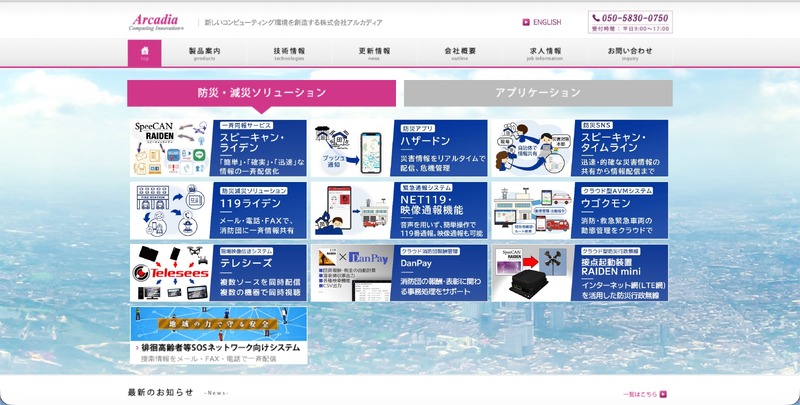Click the 一斉同報サービス label
Viewport: 800px width, 405px height.
(246, 125)
